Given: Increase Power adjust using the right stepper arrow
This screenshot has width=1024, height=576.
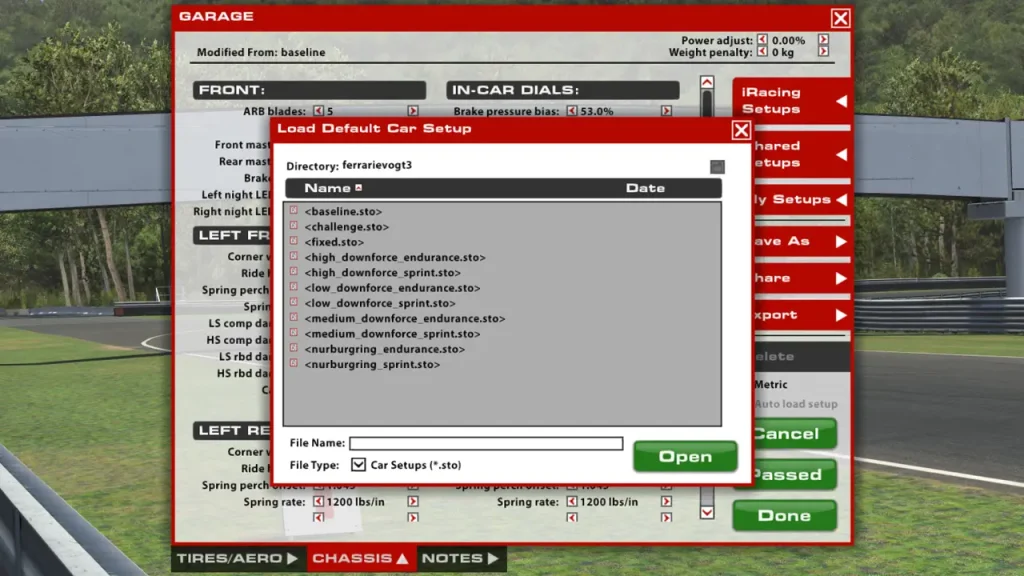Looking at the screenshot, I should point(822,40).
